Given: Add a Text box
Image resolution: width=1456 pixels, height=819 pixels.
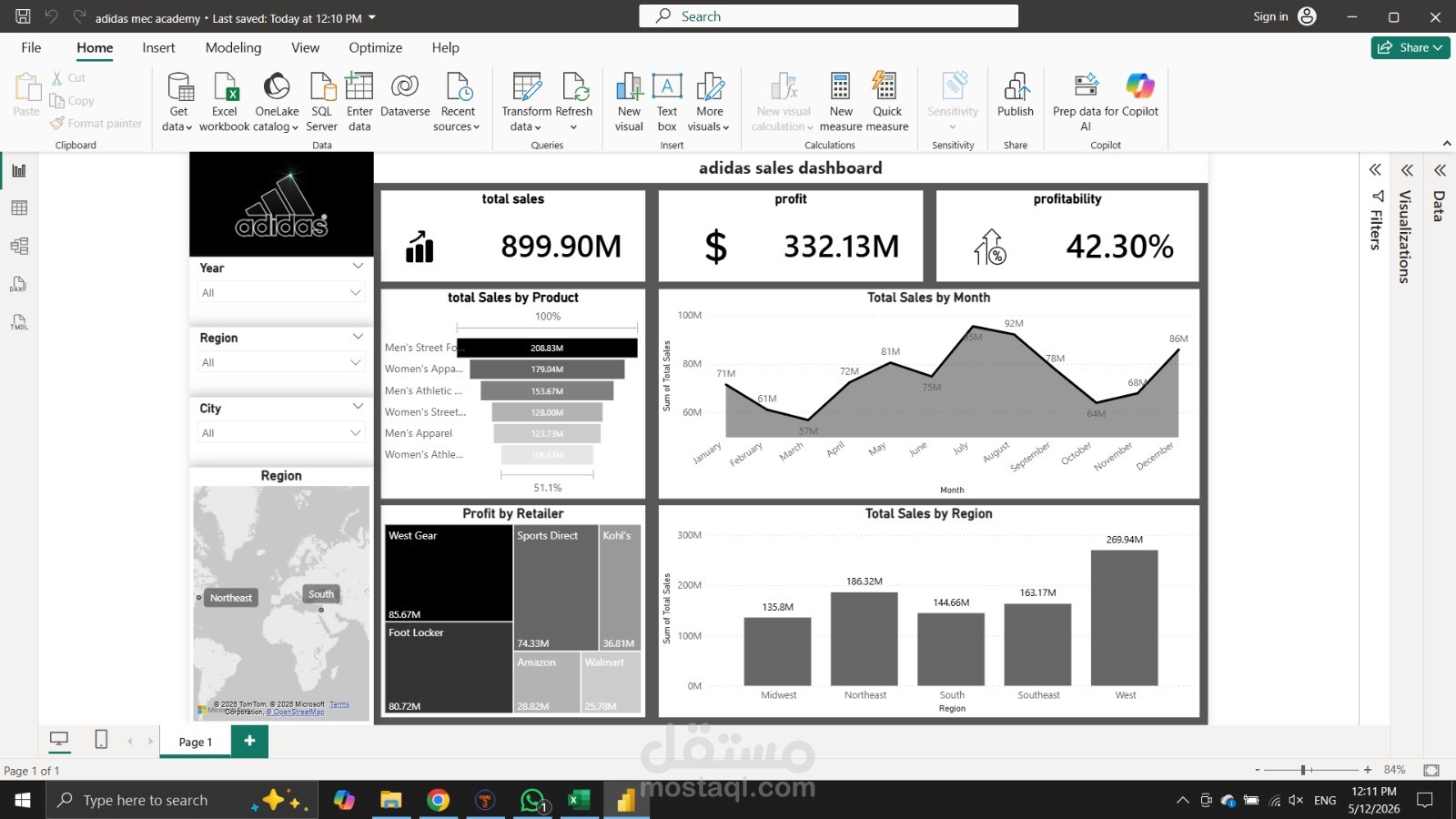Looking at the screenshot, I should coord(667,101).
